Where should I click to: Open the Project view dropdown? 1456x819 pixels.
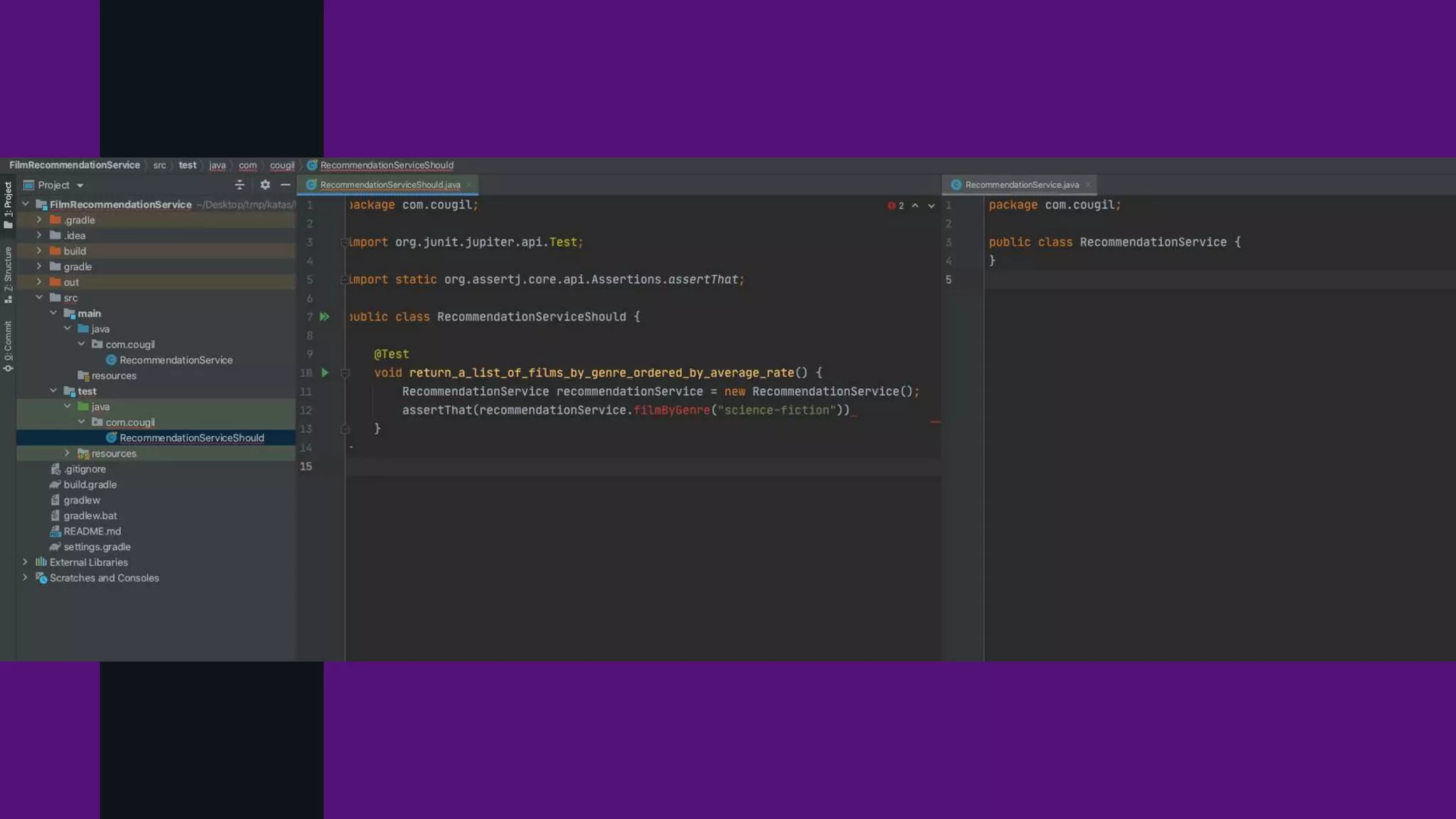click(80, 186)
